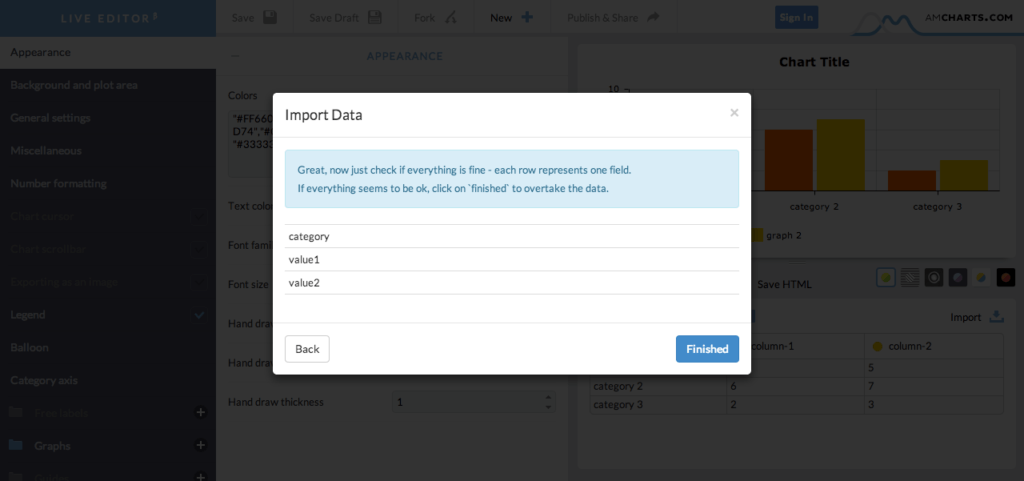Open Miscellaneous in the sidebar
Viewport: 1024px width, 481px height.
108,151
